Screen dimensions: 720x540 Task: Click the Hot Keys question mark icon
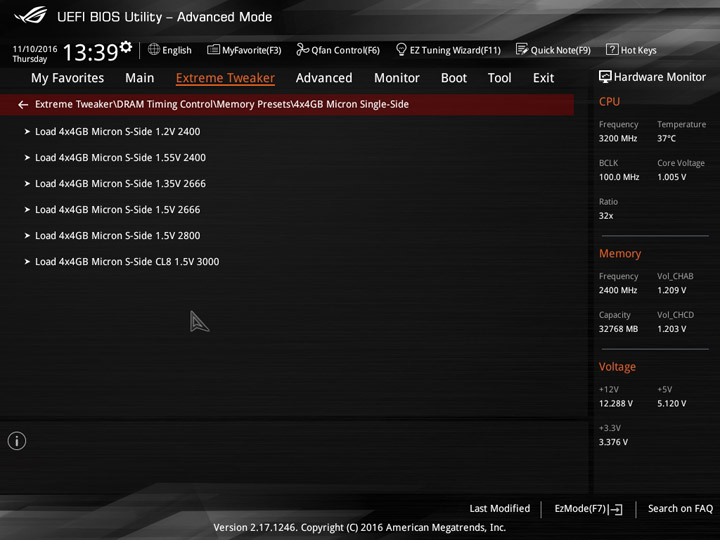612,49
